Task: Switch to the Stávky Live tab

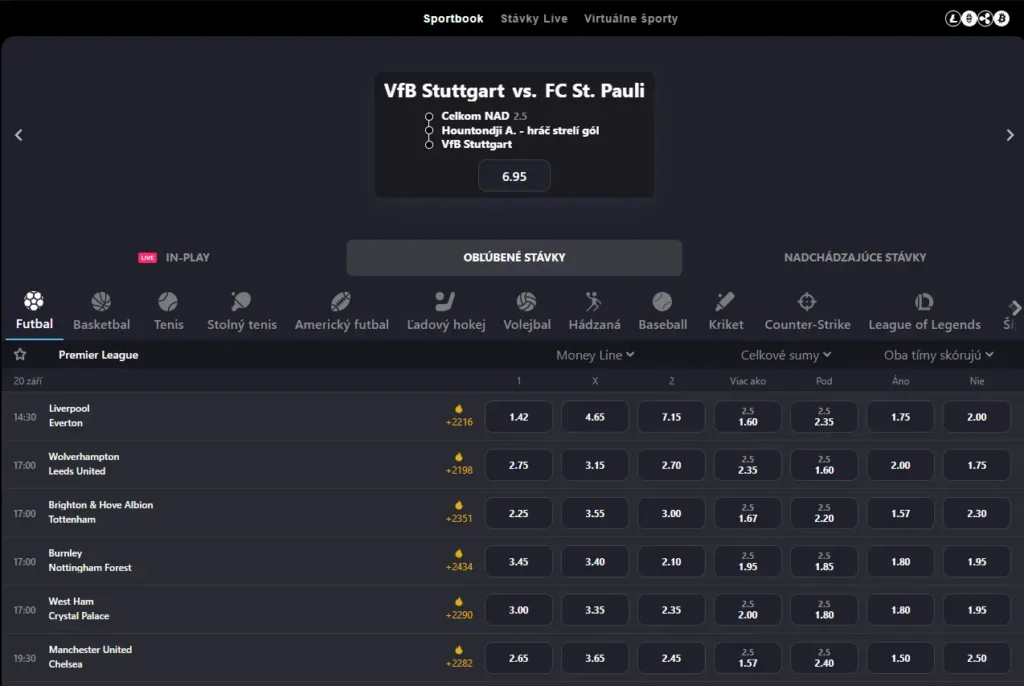Action: [534, 19]
